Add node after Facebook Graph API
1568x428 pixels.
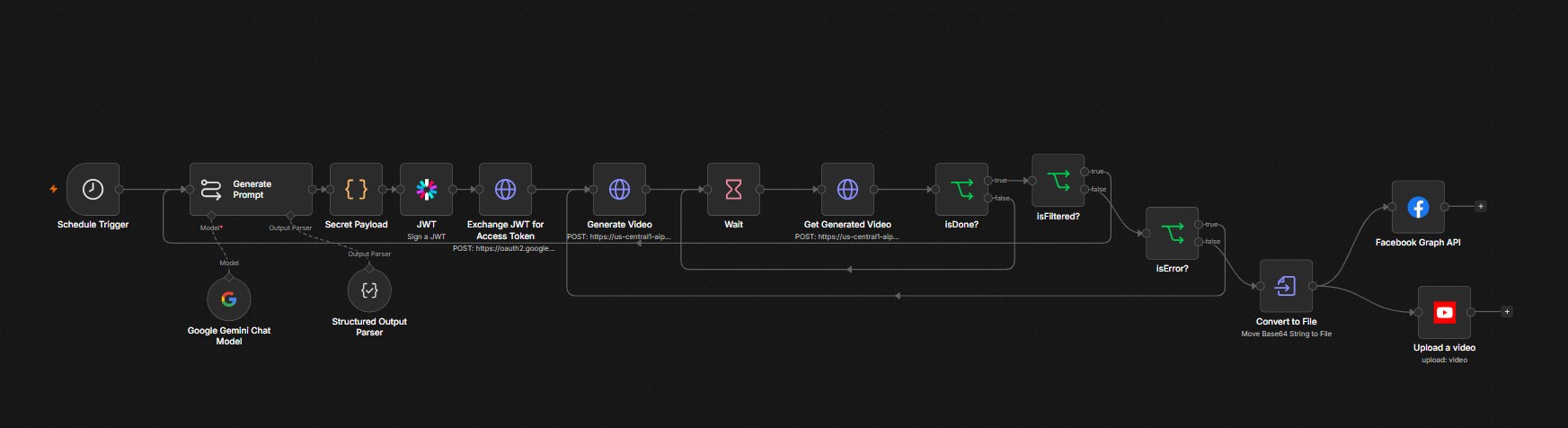1481,207
